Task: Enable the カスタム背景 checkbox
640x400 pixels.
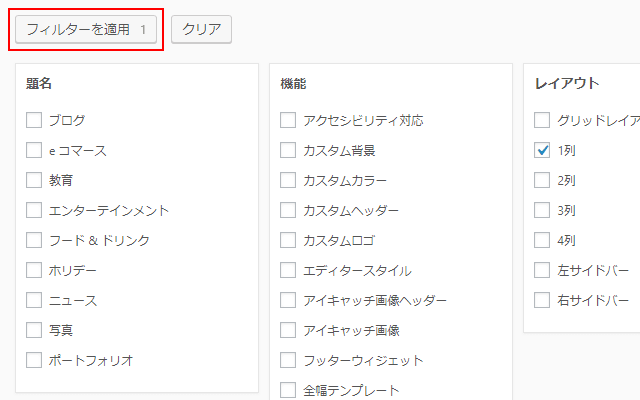Action: click(x=288, y=150)
